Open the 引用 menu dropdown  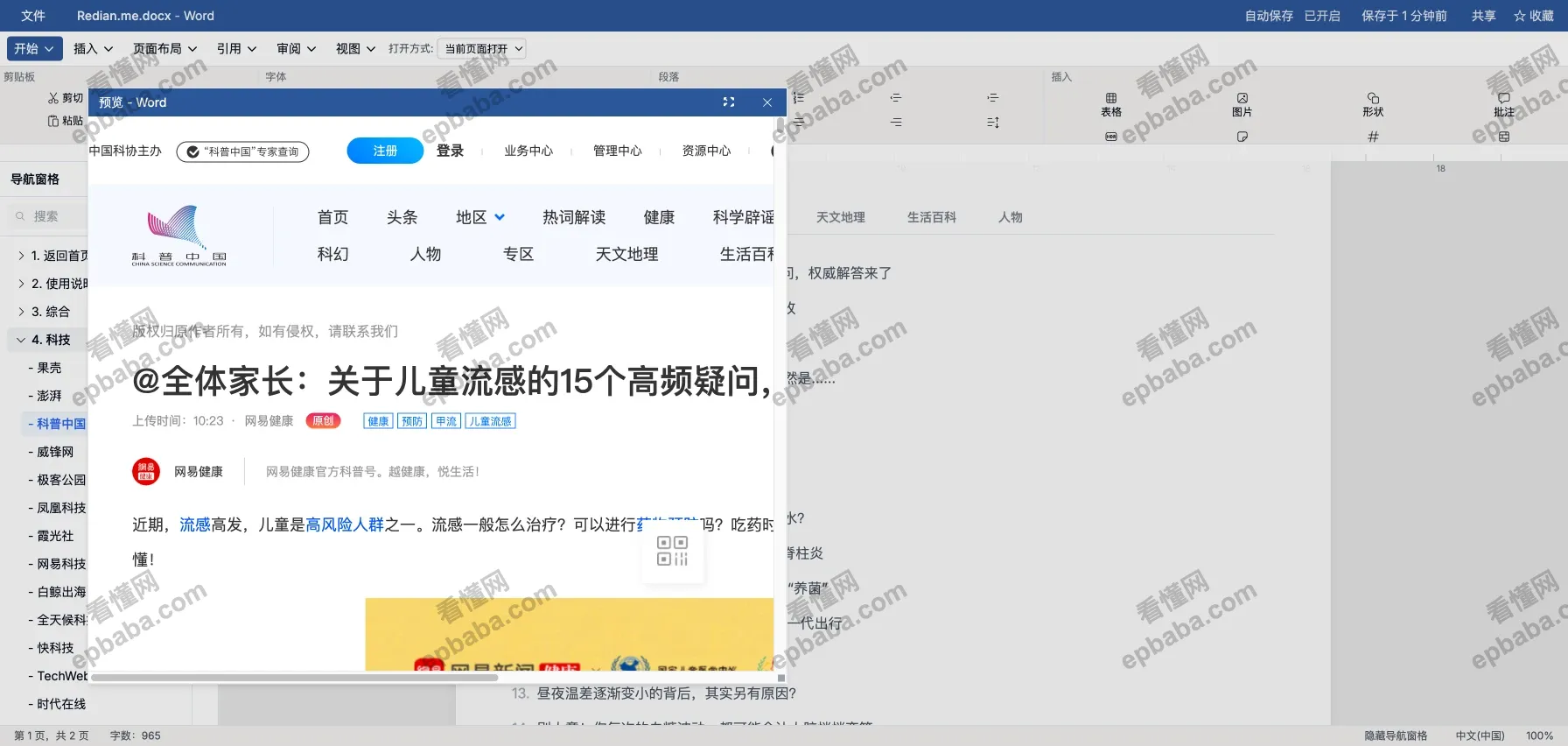[x=237, y=49]
